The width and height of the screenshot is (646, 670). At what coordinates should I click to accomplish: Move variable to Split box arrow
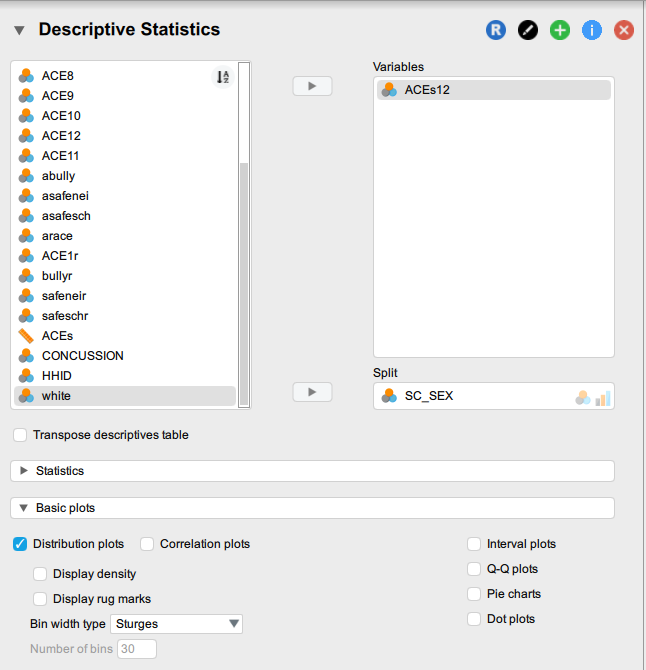pos(312,392)
